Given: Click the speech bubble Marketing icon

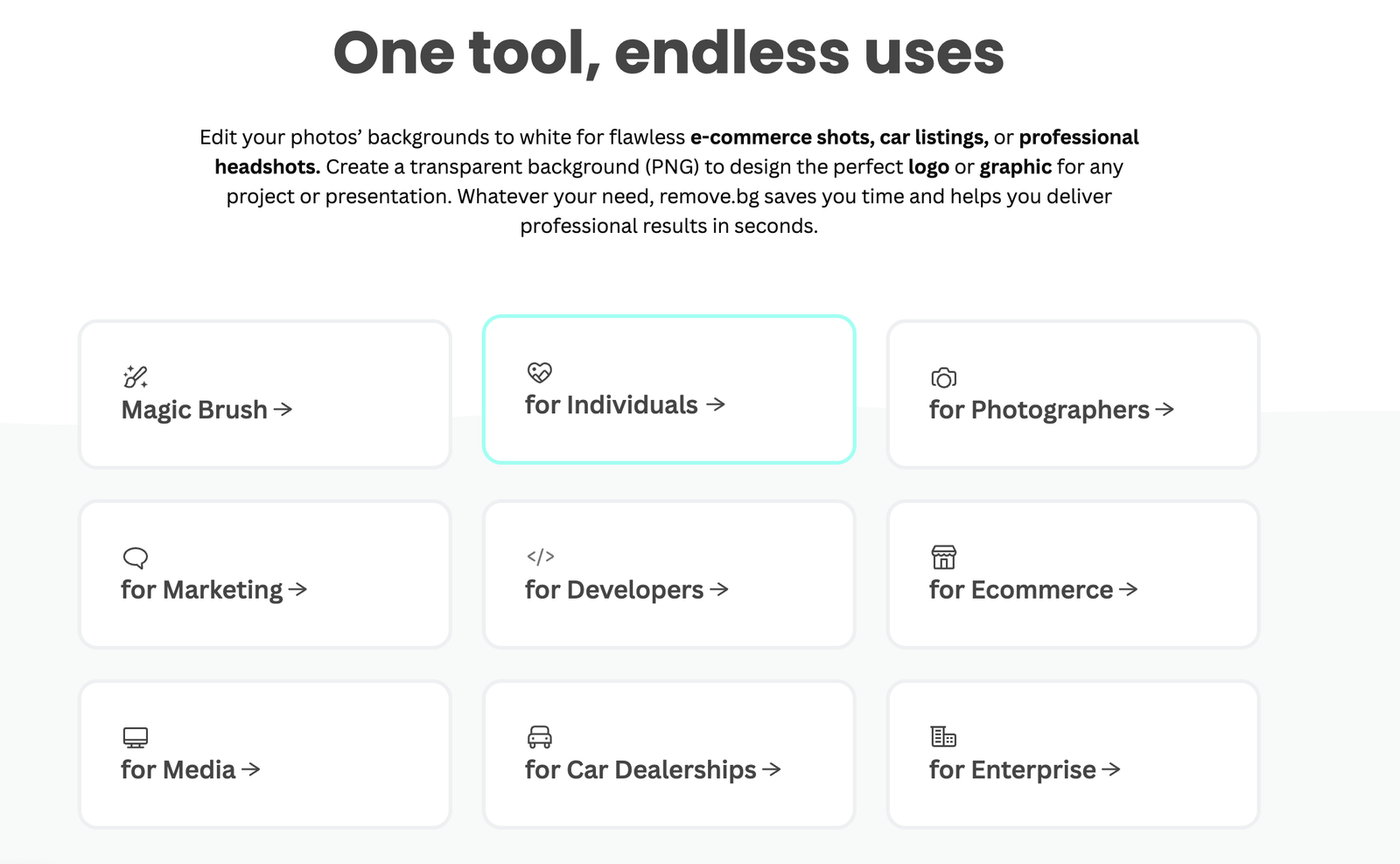Looking at the screenshot, I should click(x=136, y=558).
